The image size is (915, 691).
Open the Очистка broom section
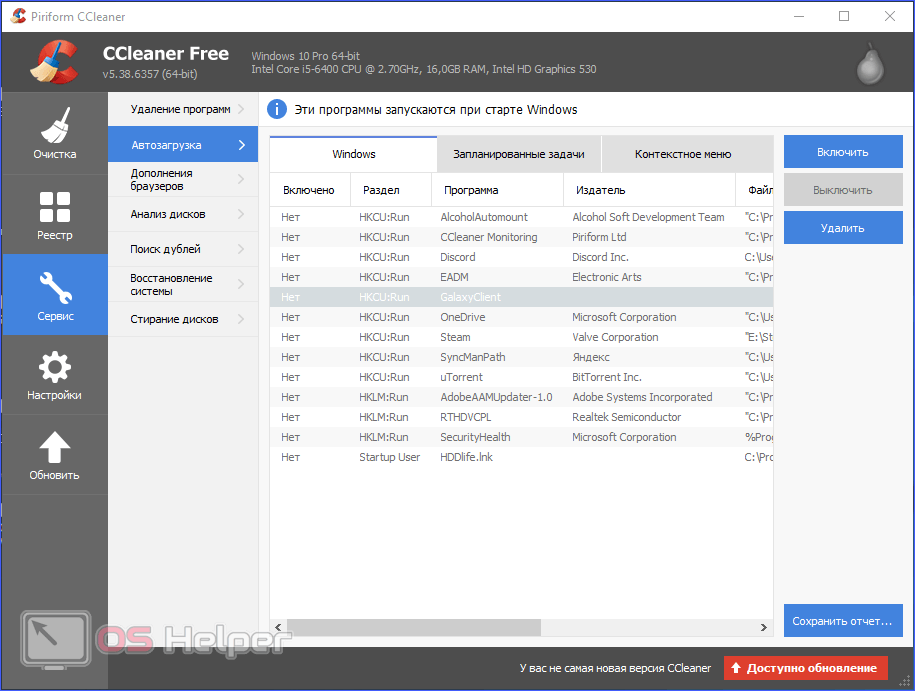(x=55, y=134)
